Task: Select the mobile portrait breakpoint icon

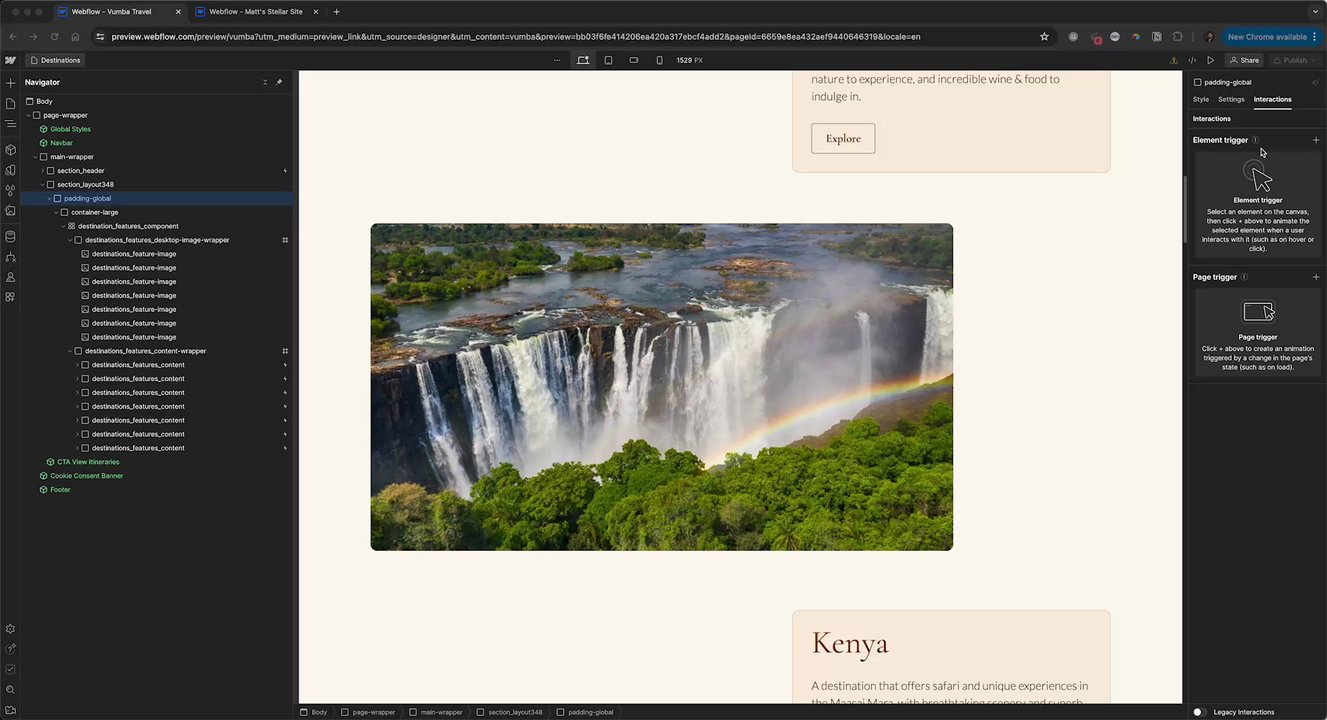Action: [659, 60]
